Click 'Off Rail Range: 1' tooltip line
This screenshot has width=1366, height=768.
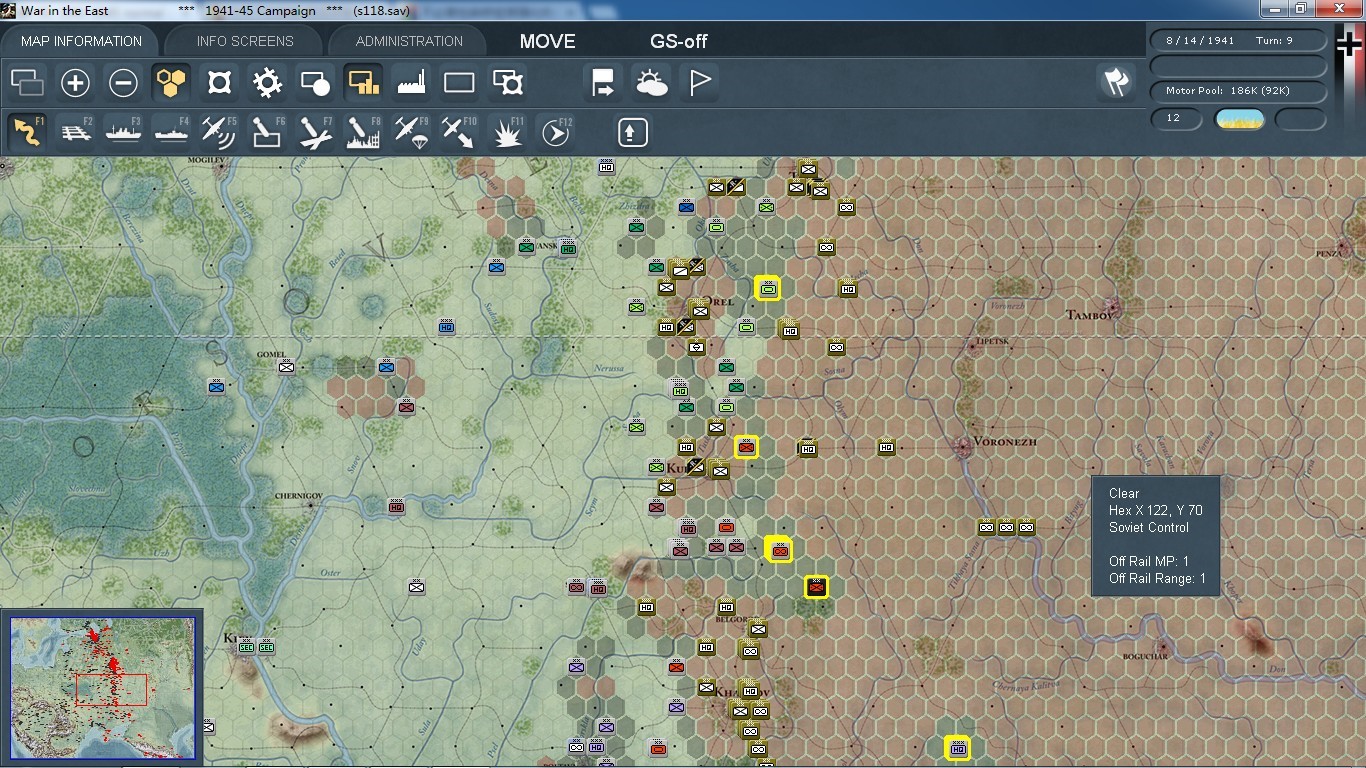click(1157, 578)
